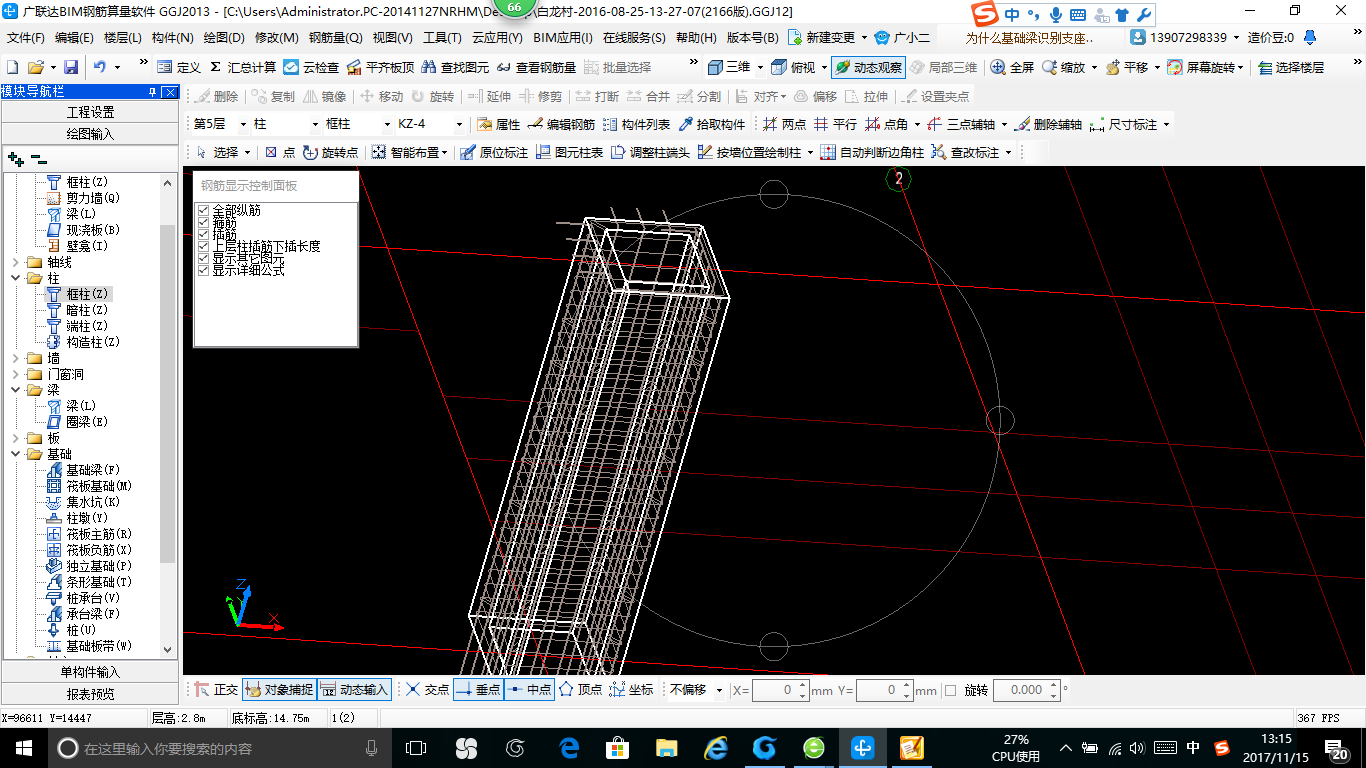Toggle 动态观察 dynamic observe mode

coord(868,67)
